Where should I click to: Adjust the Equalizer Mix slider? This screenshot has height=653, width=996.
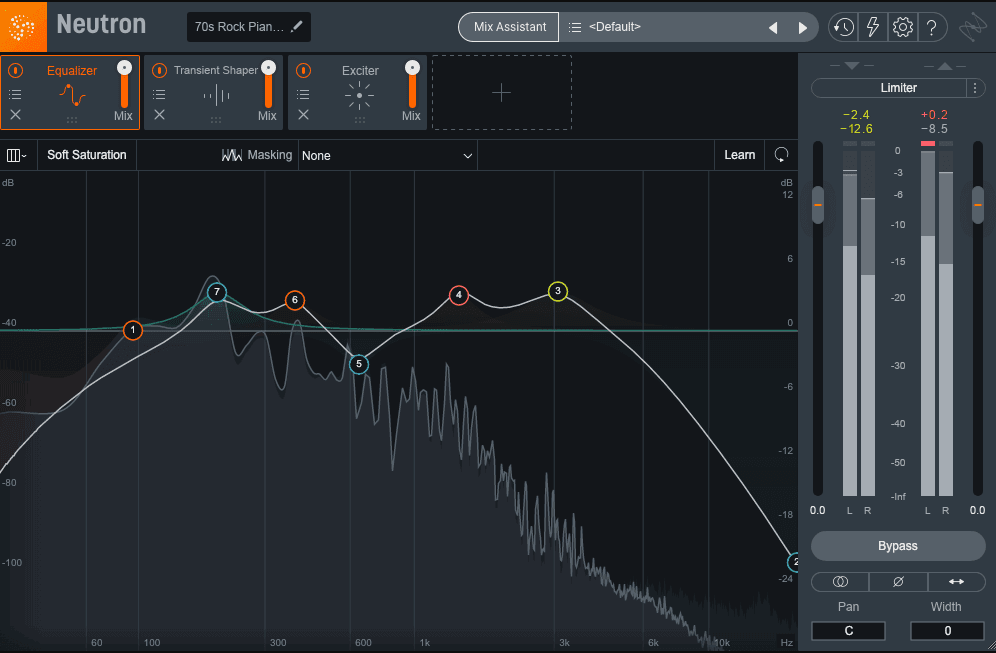point(124,86)
